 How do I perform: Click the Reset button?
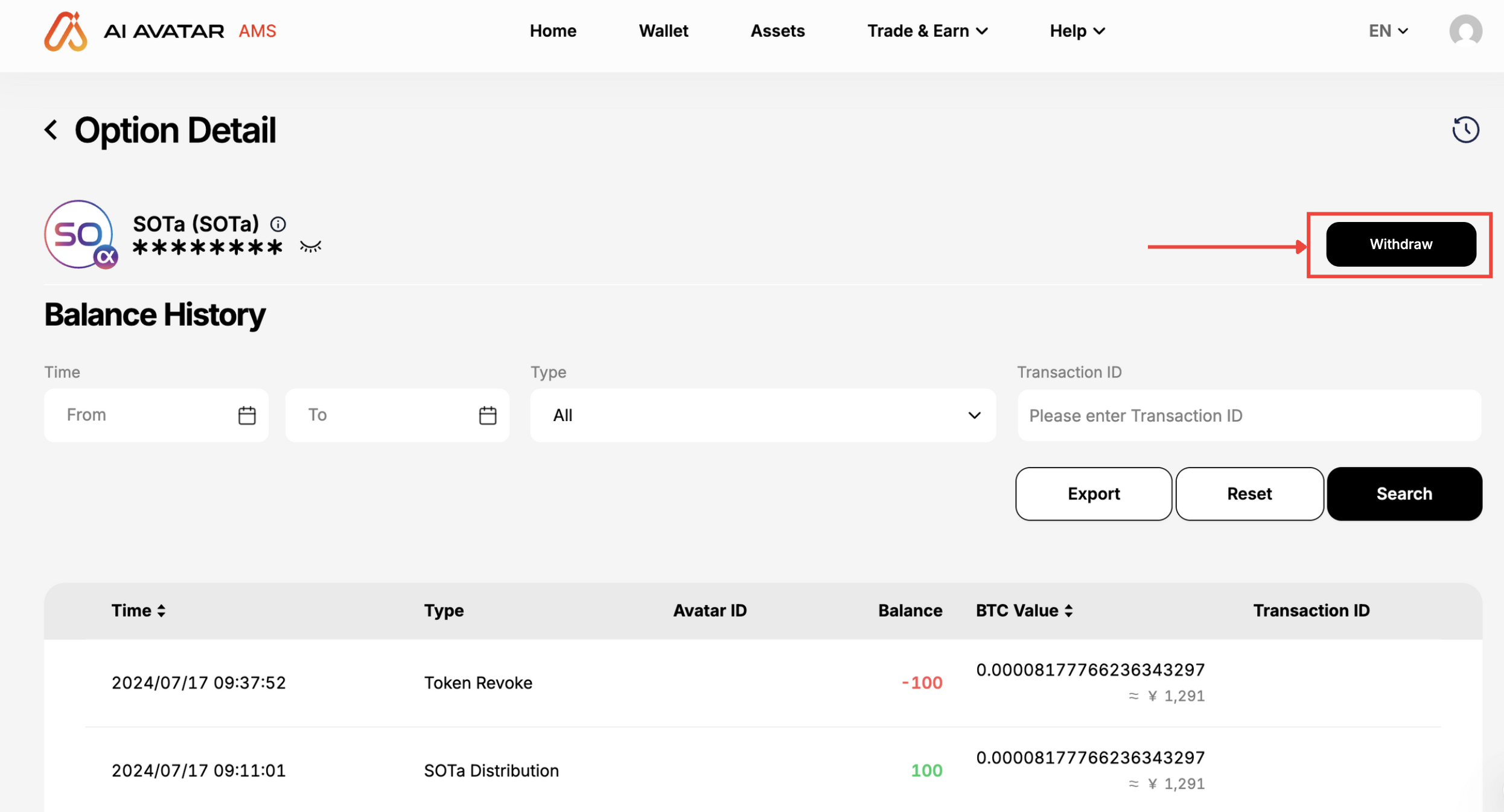pyautogui.click(x=1249, y=493)
